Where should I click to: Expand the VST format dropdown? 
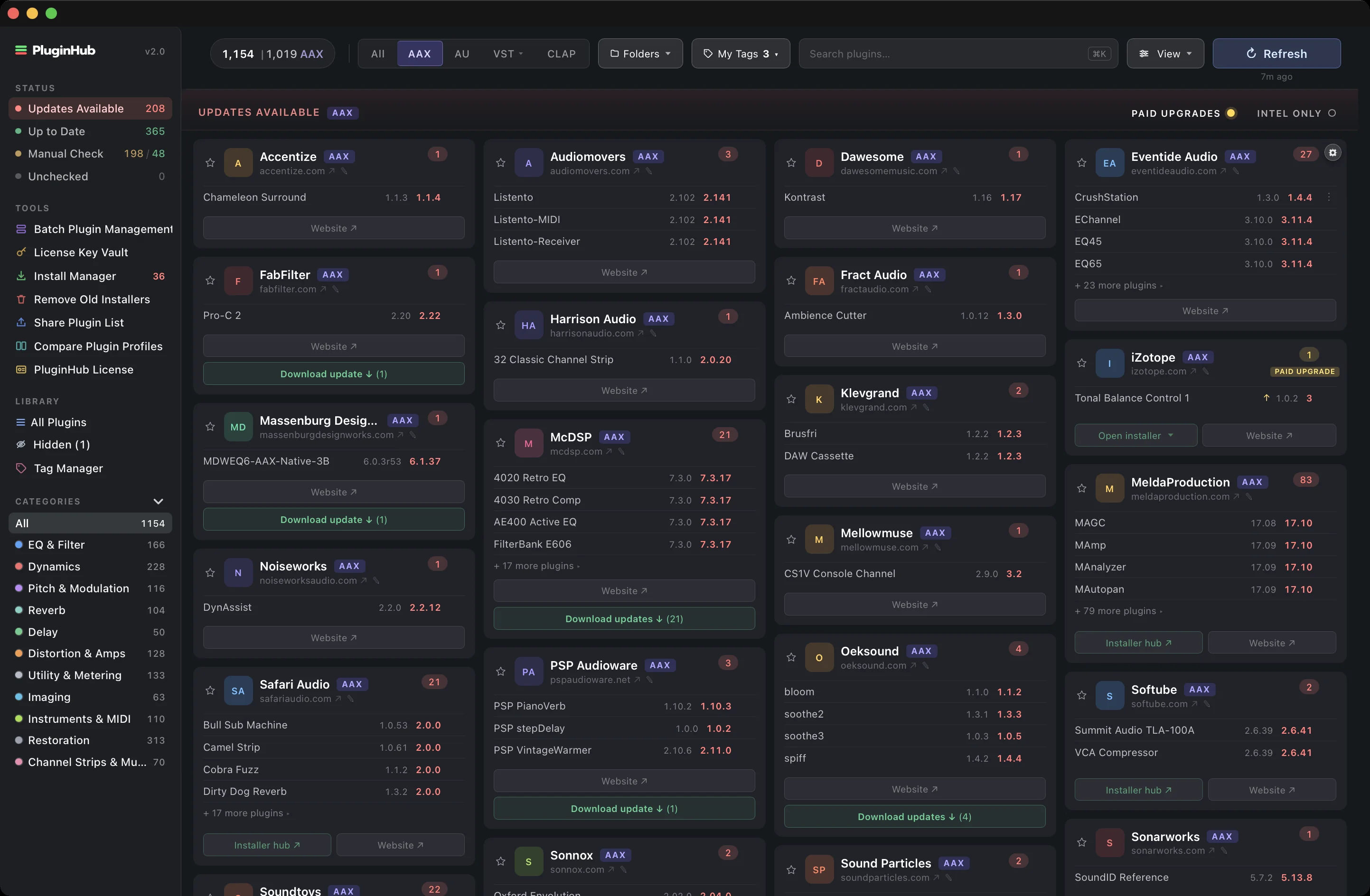508,54
